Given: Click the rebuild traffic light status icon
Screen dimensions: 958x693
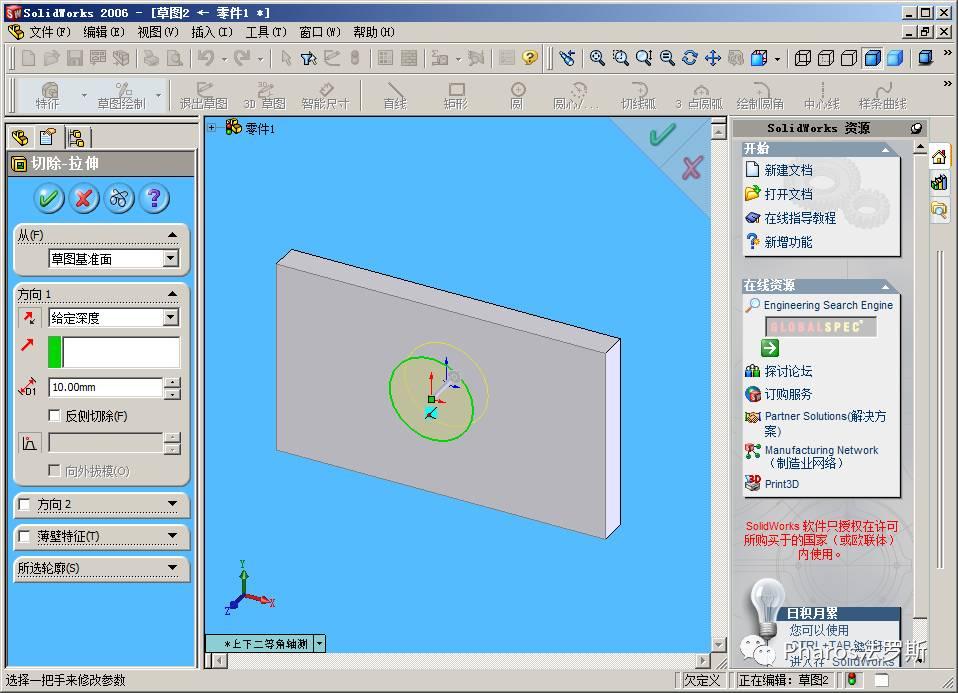Looking at the screenshot, I should (852, 679).
